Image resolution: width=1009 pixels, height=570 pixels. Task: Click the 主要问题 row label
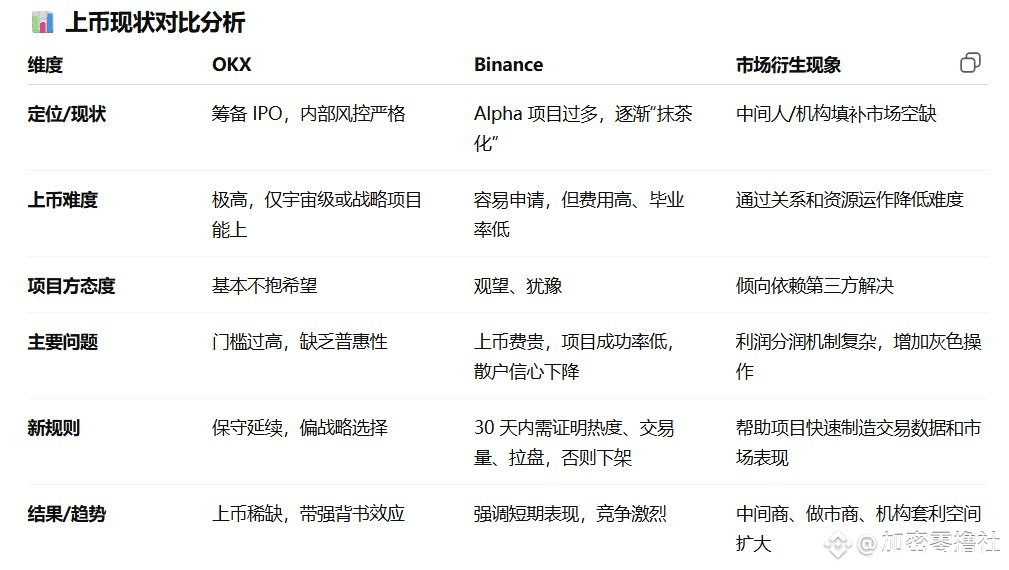pos(62,342)
